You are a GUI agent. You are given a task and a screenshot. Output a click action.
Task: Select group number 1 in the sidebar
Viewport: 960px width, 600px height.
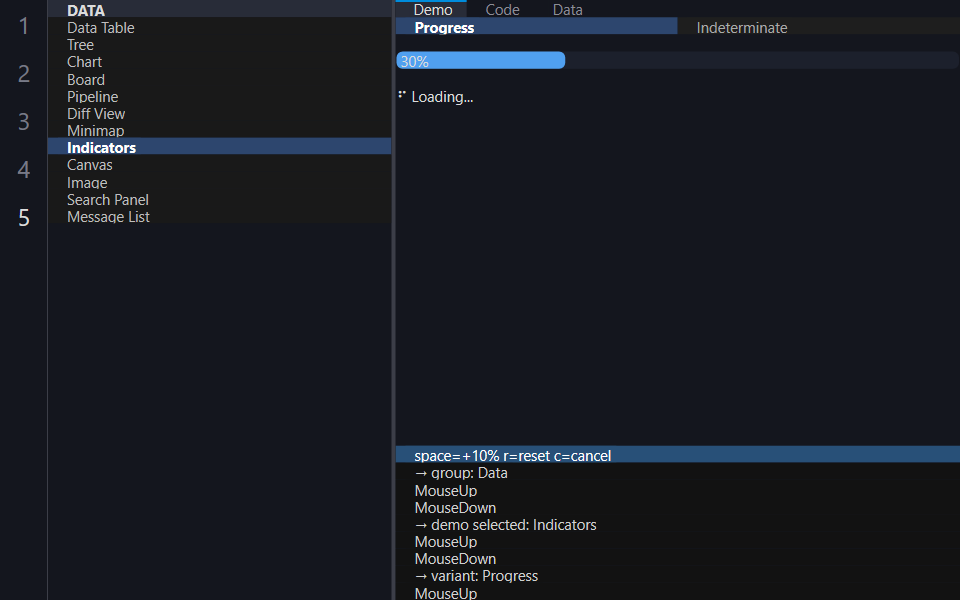[x=23, y=26]
